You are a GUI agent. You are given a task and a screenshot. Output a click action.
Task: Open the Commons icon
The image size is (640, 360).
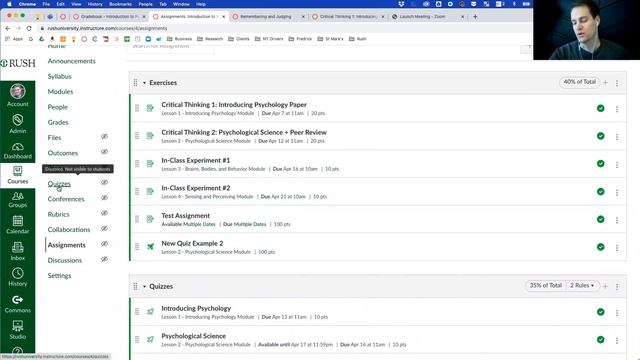(x=18, y=304)
